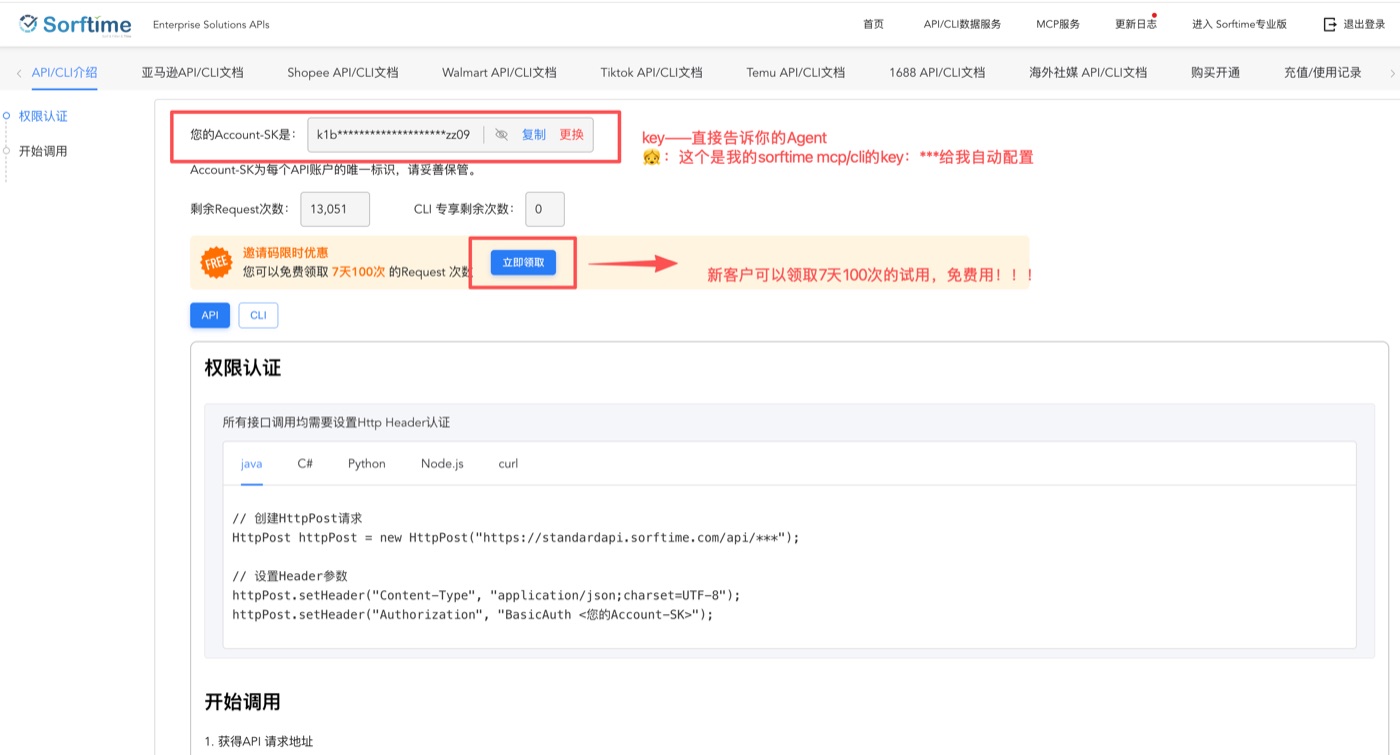Go to 进入 Sorftime专业版
Image resolution: width=1400 pixels, height=755 pixels.
pyautogui.click(x=1239, y=24)
